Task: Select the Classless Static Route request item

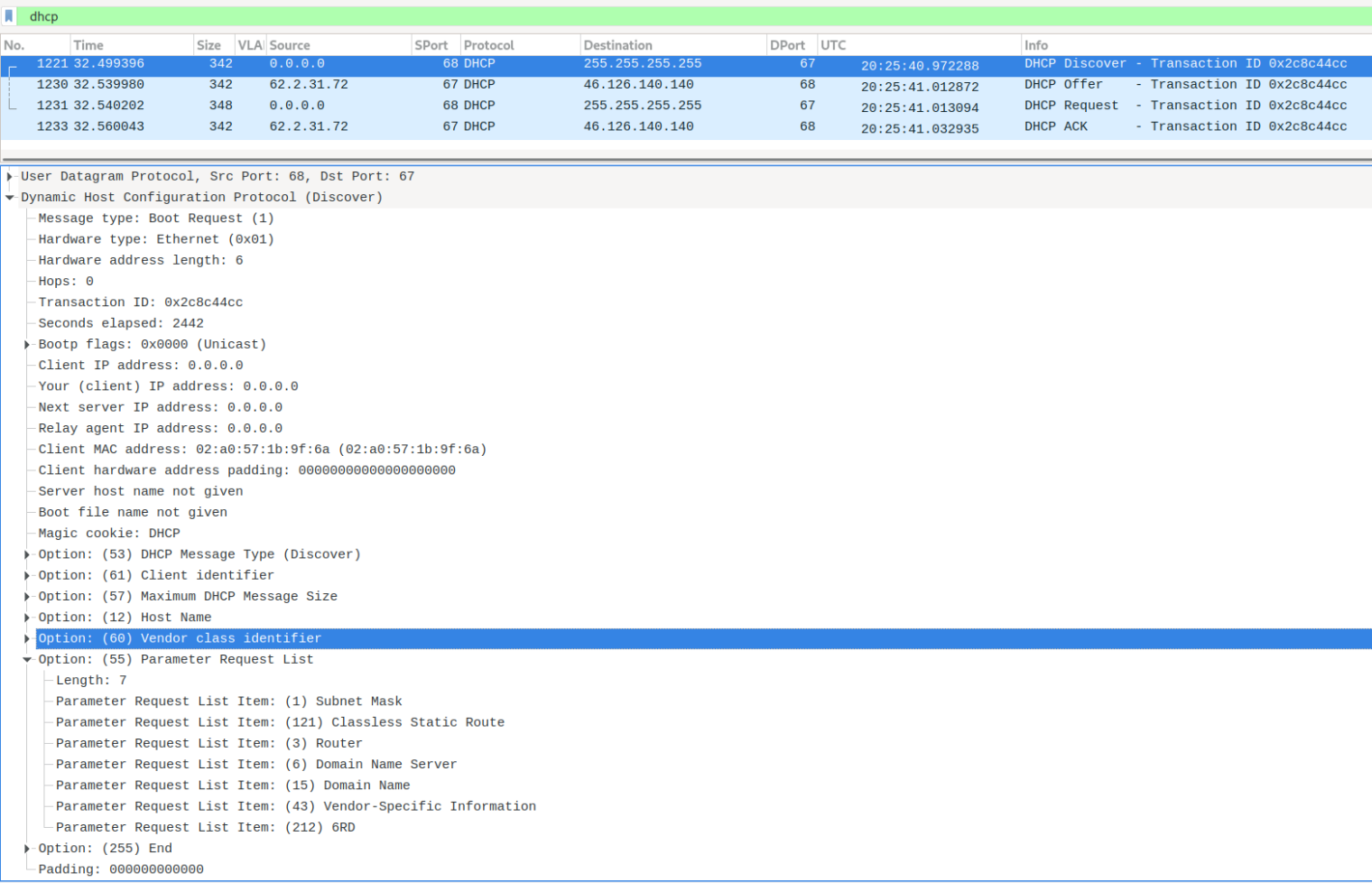Action: click(x=280, y=723)
